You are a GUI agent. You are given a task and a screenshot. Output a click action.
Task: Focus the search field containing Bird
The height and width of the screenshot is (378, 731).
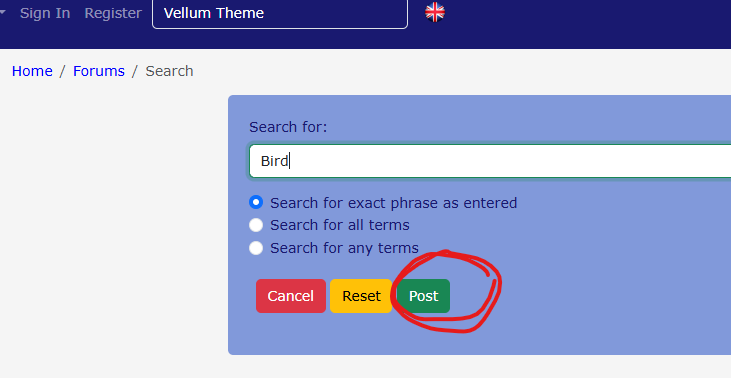coord(490,161)
